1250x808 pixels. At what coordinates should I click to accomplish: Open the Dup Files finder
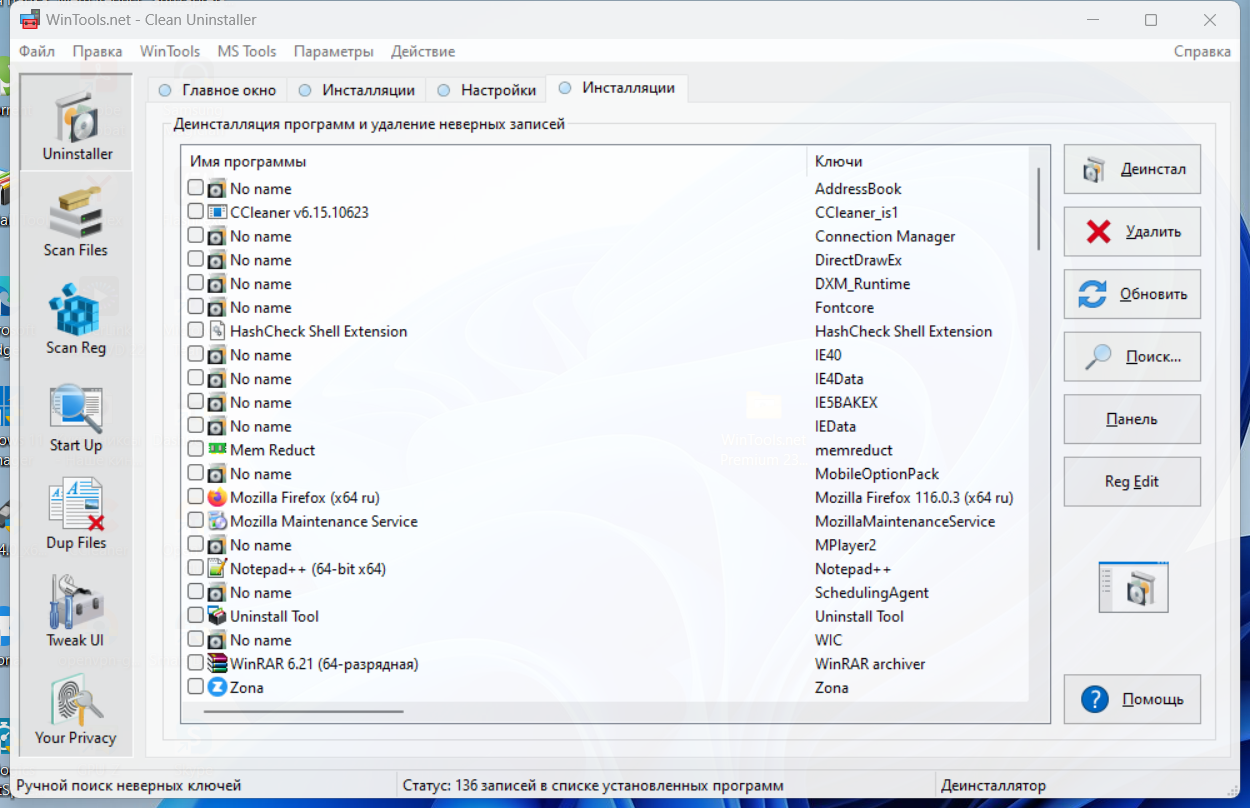(76, 515)
